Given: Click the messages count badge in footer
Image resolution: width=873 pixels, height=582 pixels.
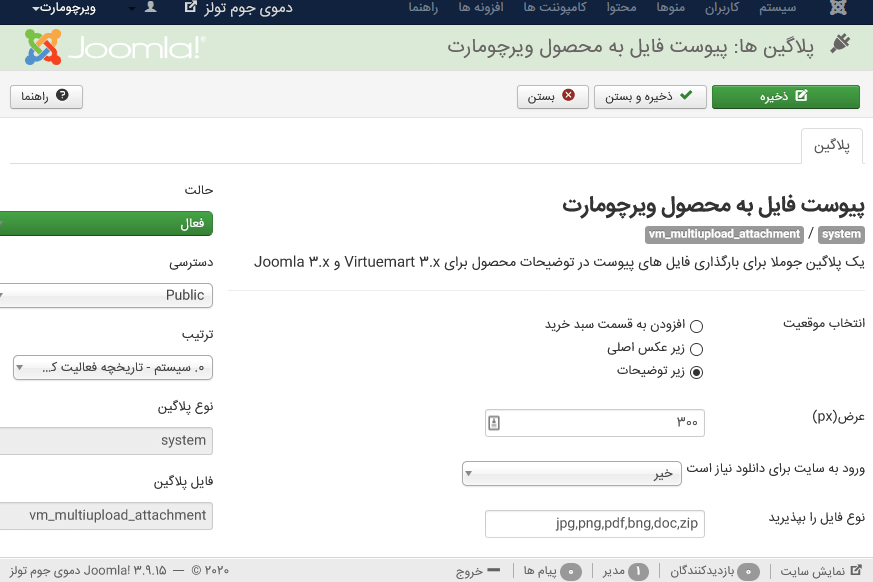Looking at the screenshot, I should tap(570, 571).
